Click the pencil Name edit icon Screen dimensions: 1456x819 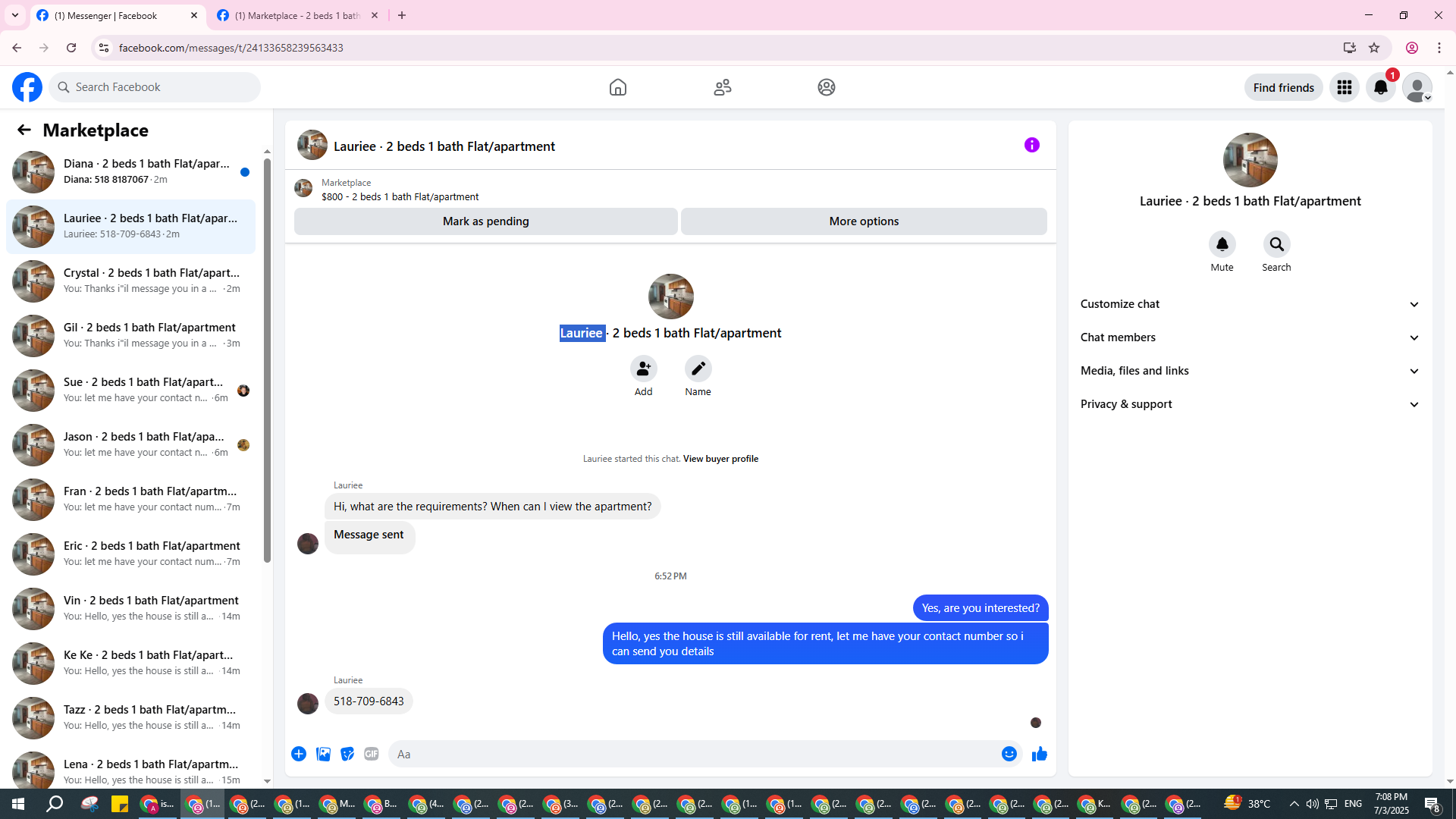[698, 369]
